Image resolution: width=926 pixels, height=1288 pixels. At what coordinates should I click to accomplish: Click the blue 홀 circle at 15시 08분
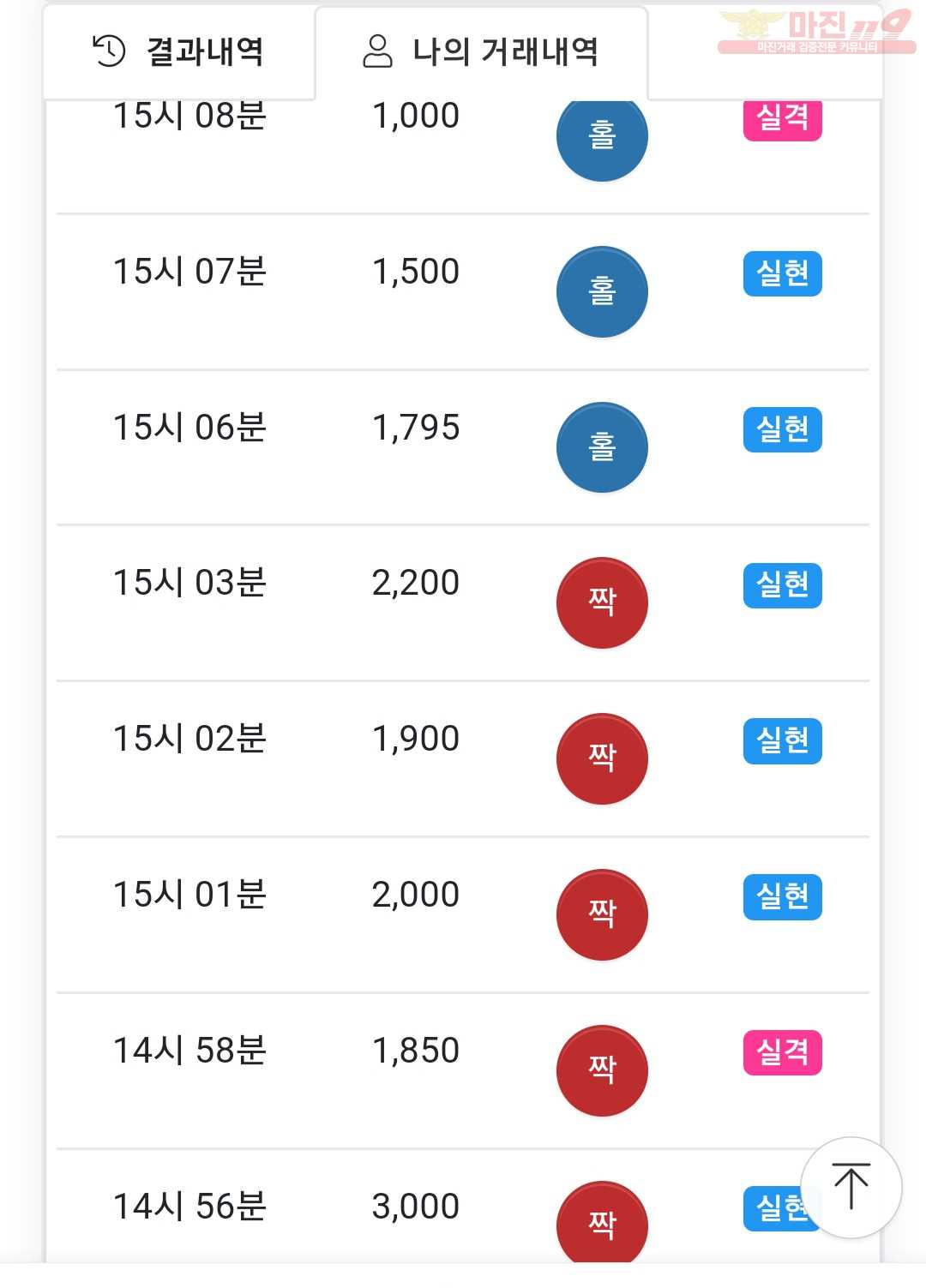pyautogui.click(x=602, y=137)
